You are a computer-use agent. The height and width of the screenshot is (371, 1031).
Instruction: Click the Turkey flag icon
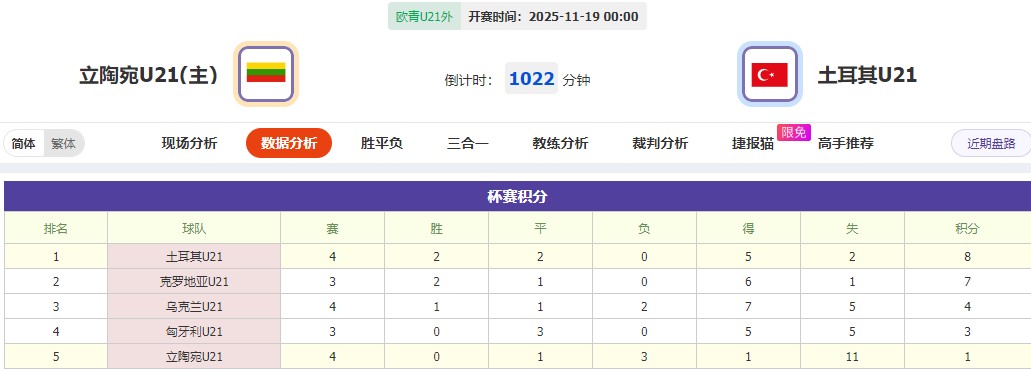point(769,74)
